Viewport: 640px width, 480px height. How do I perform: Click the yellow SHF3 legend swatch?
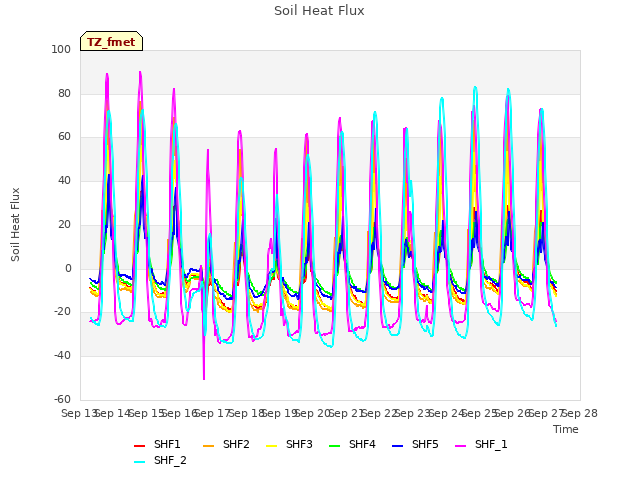pyautogui.click(x=271, y=446)
